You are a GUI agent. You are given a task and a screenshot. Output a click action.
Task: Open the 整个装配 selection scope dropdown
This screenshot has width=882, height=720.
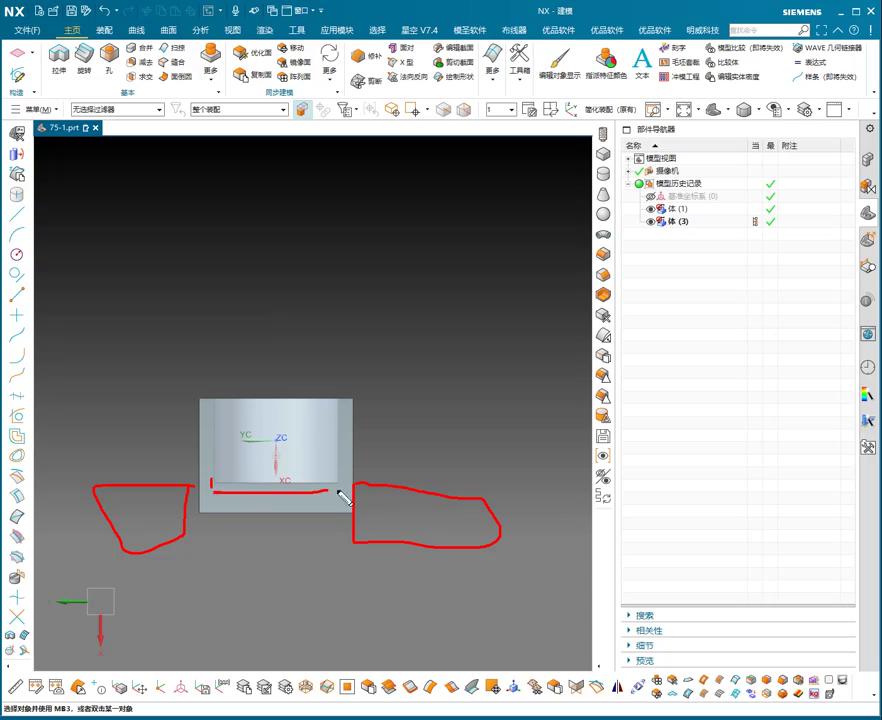coord(239,109)
